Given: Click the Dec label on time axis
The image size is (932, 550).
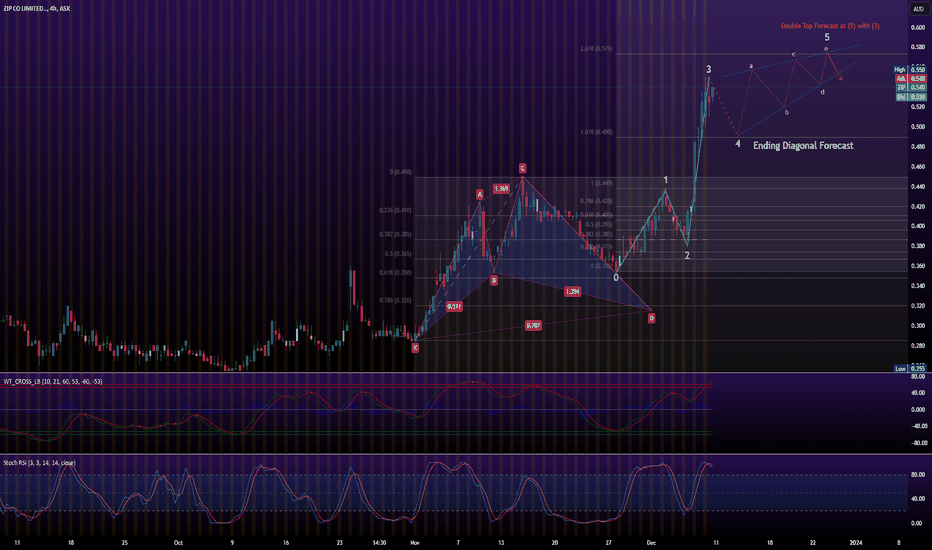Looking at the screenshot, I should tap(651, 542).
